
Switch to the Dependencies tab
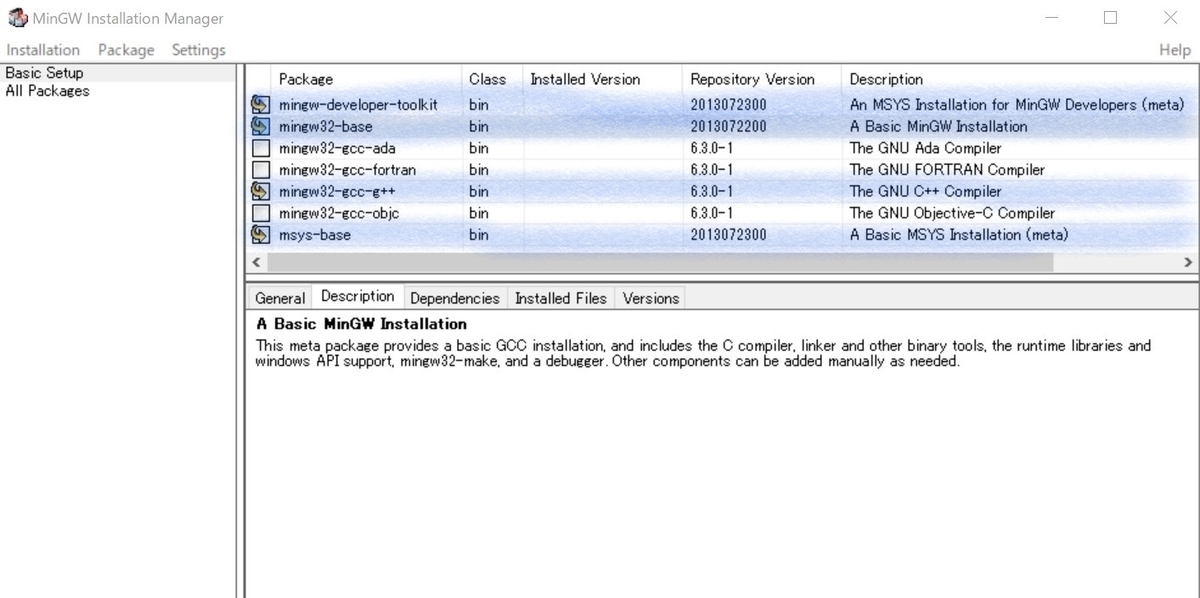pos(454,298)
